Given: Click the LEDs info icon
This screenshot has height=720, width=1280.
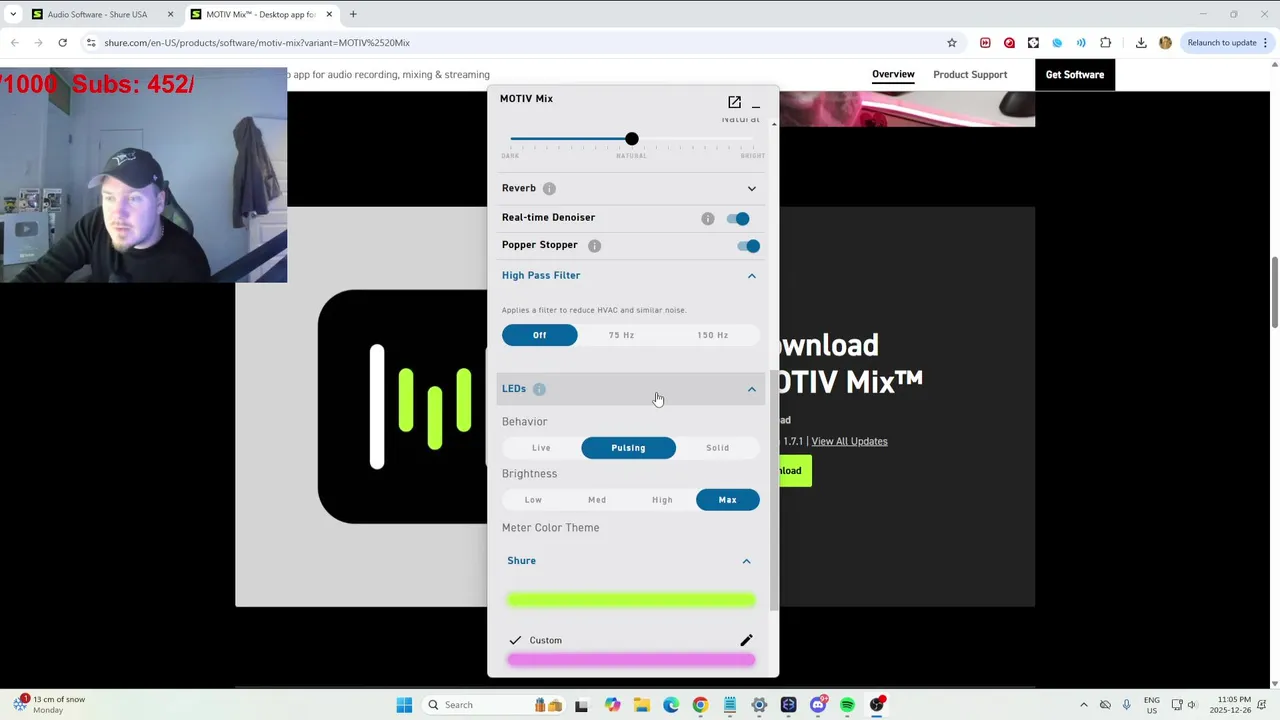Looking at the screenshot, I should 539,389.
